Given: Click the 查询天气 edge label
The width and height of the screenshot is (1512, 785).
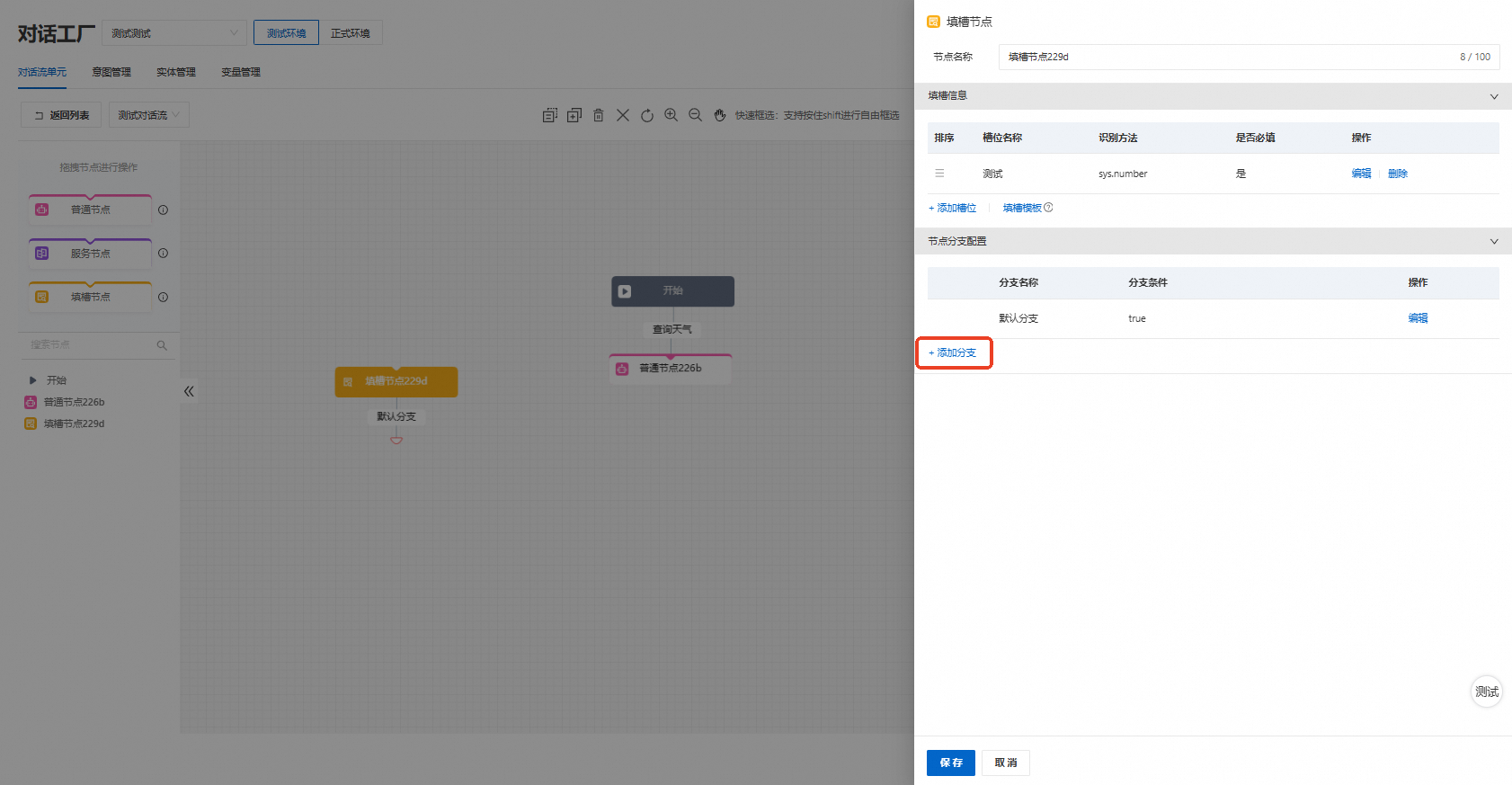Looking at the screenshot, I should (672, 329).
